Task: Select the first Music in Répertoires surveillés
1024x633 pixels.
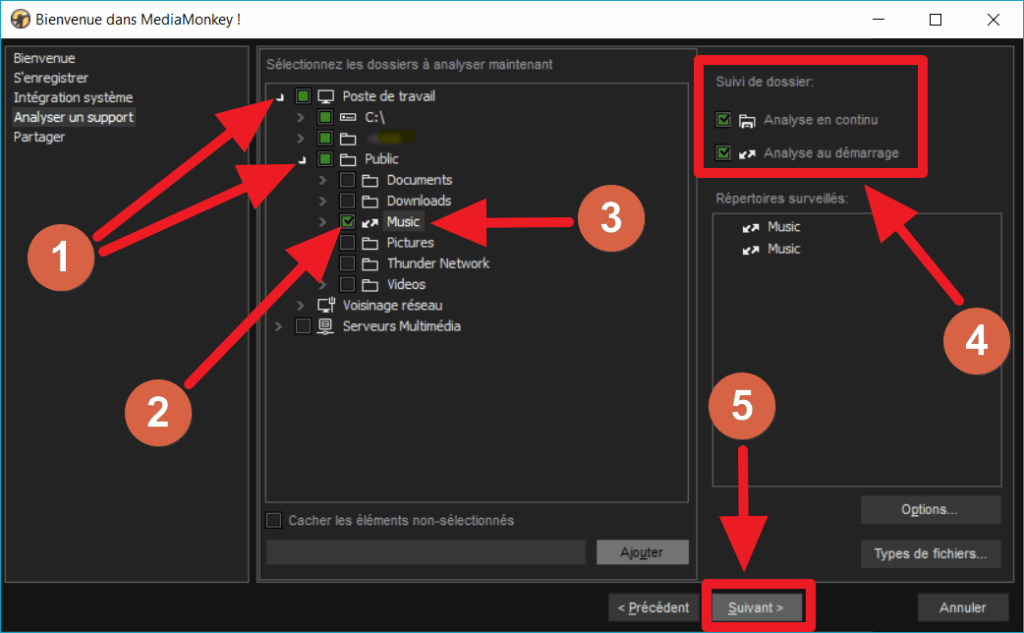Action: 784,227
